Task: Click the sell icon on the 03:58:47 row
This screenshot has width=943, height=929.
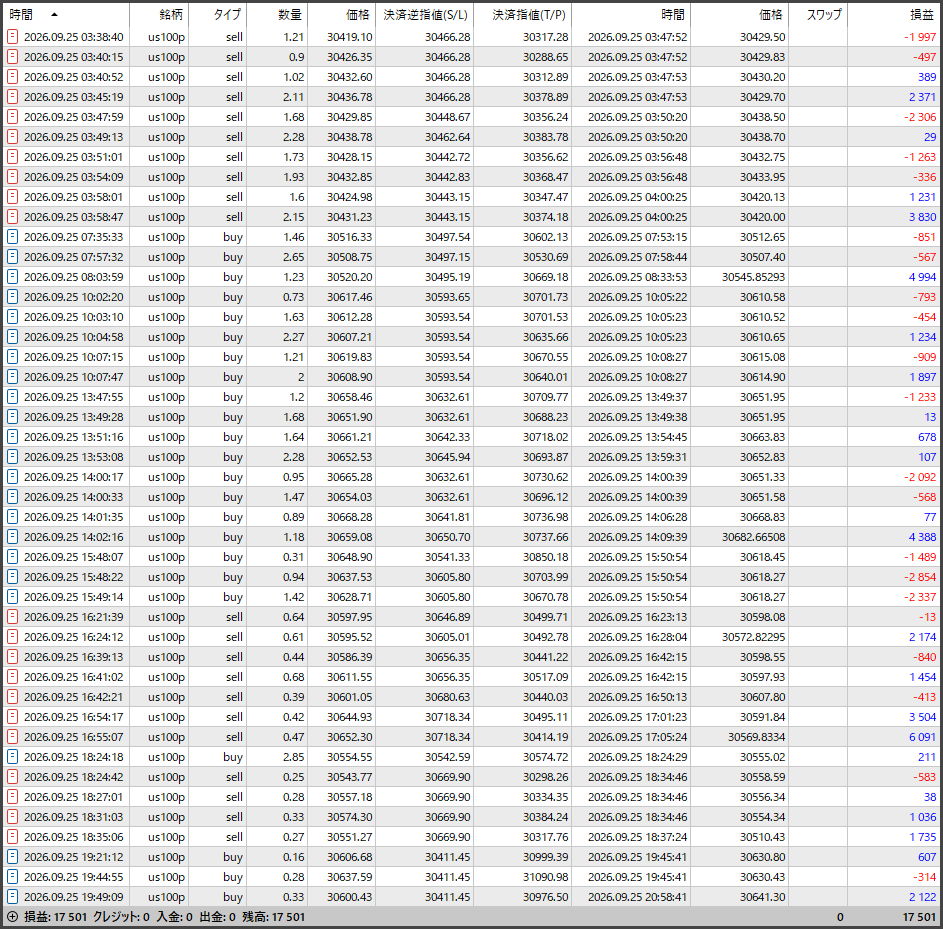Action: (x=12, y=216)
